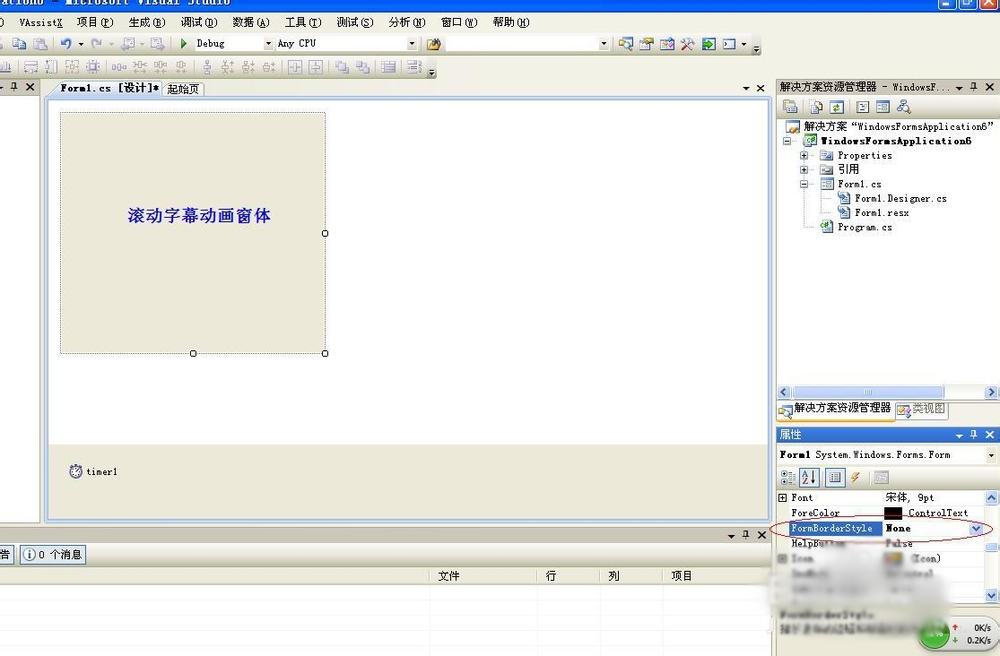Open Toolbox with the hammer and wrench icon
This screenshot has height=656, width=1000.
687,44
